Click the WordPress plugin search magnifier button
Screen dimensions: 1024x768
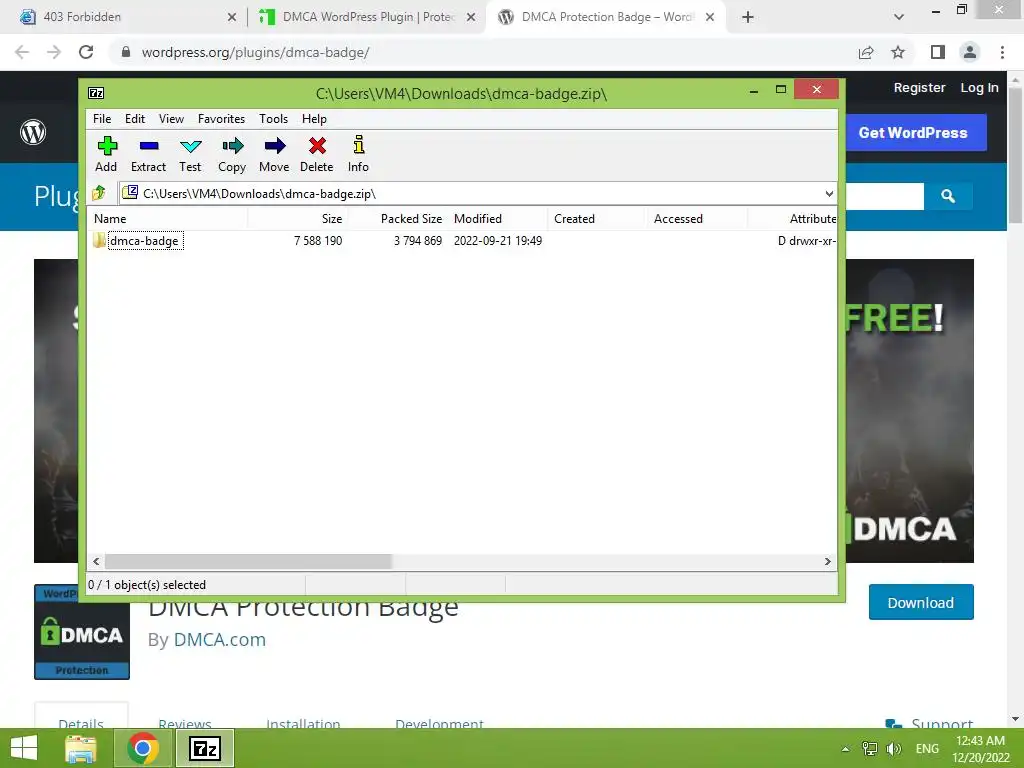click(948, 196)
